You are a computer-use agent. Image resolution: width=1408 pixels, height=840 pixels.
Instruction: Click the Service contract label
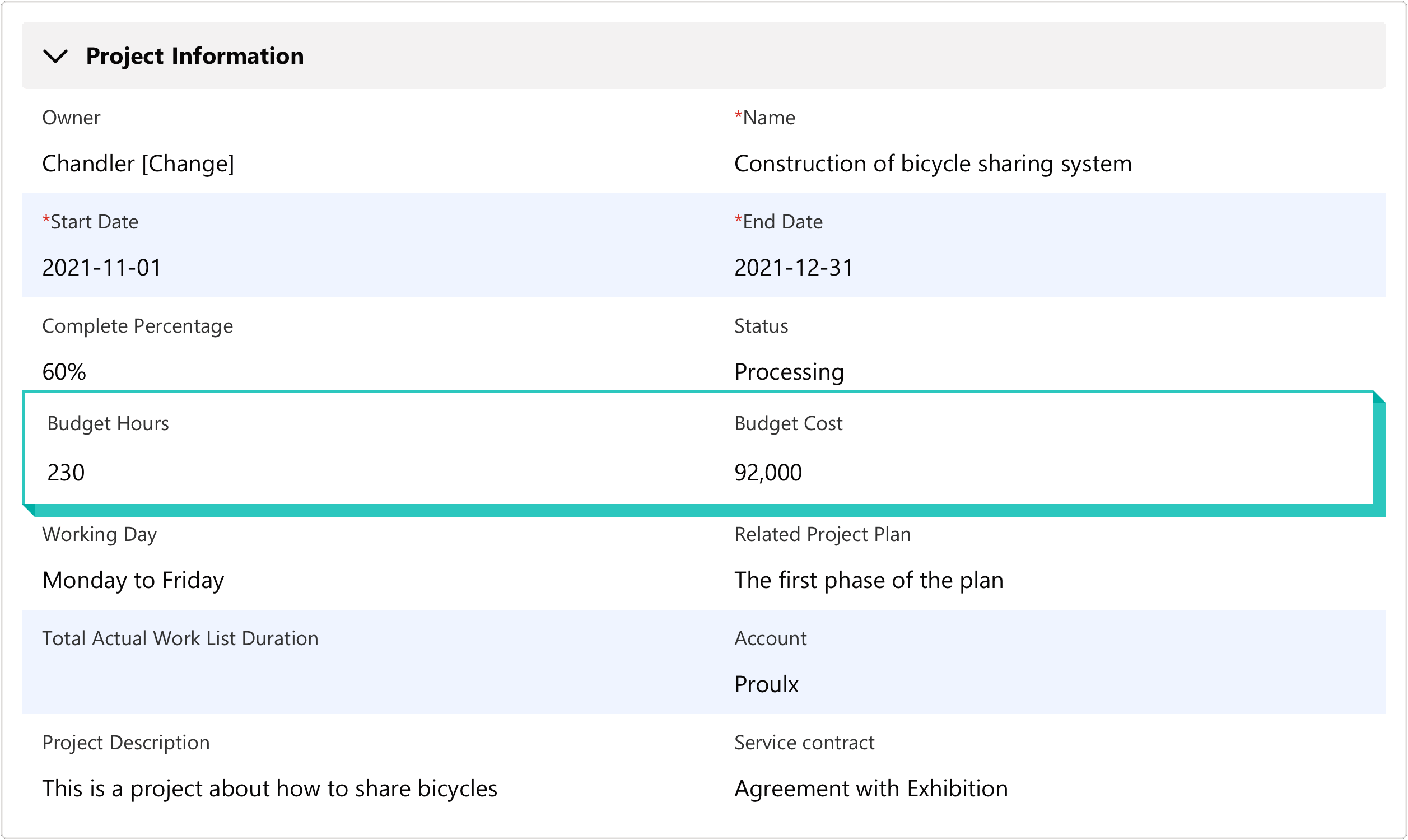click(804, 743)
